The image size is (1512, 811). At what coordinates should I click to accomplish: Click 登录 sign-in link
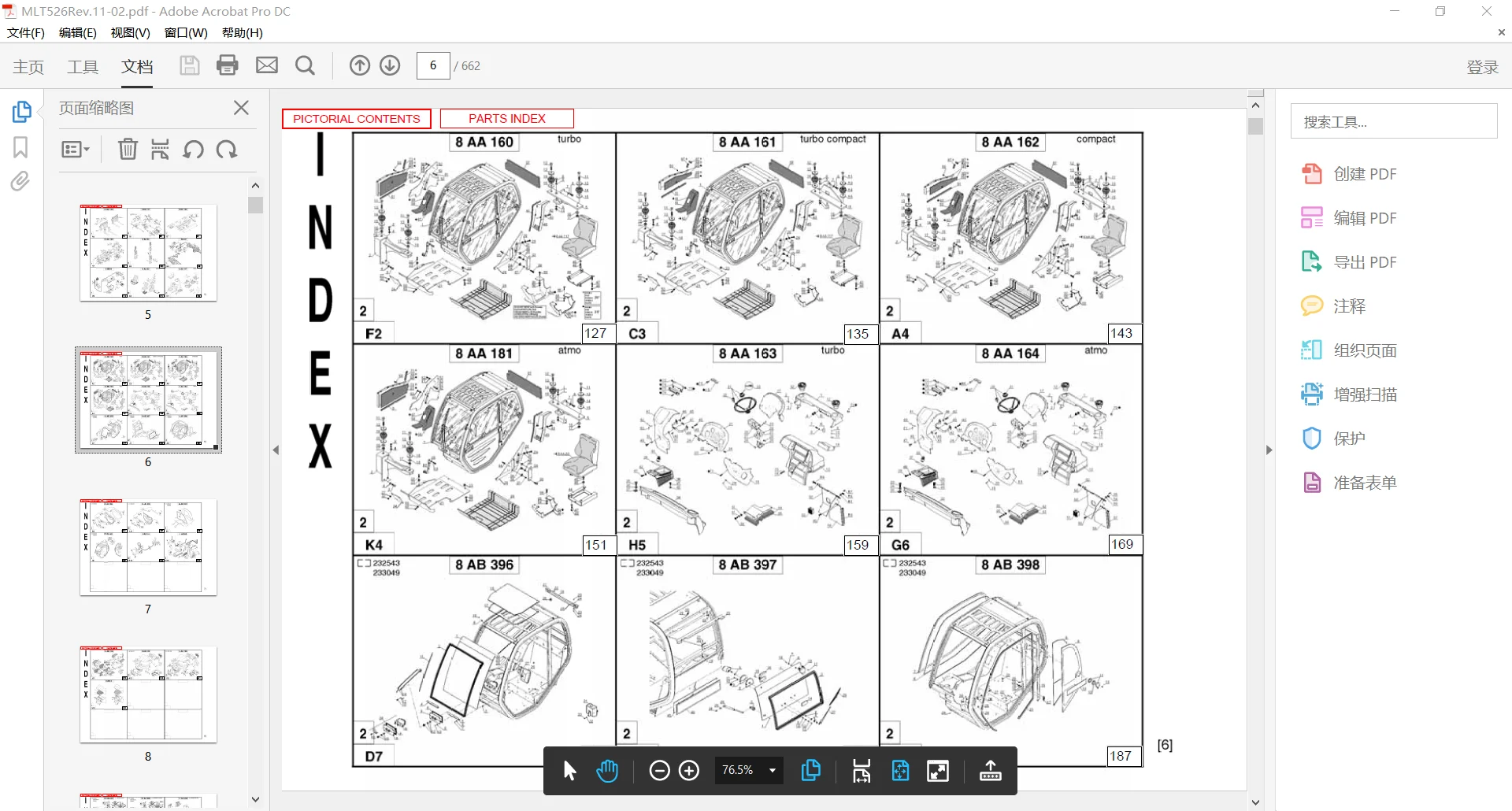coord(1482,67)
